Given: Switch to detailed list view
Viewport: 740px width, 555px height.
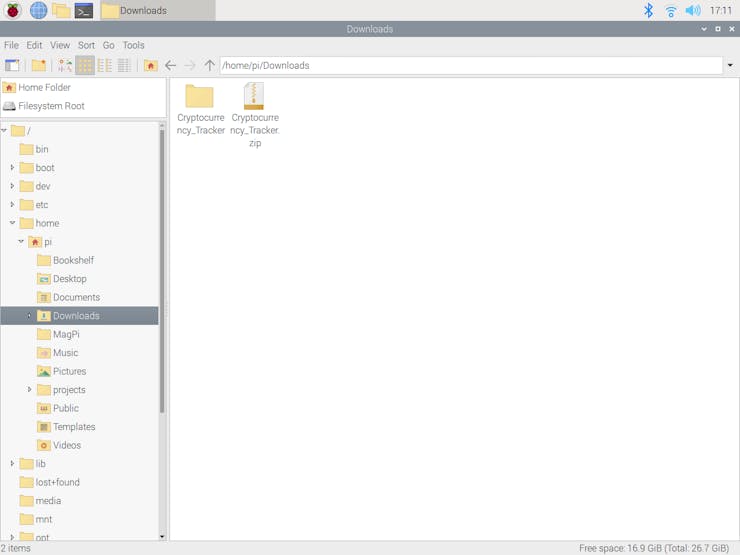Looking at the screenshot, I should (x=124, y=65).
